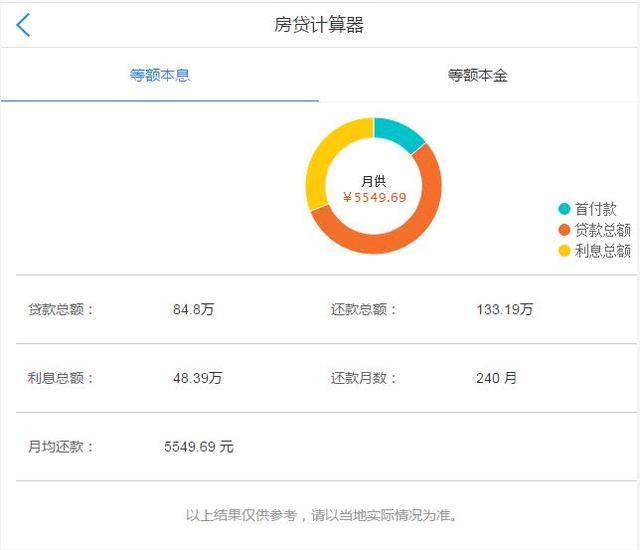Click the disclaimer text at the bottom
Screen dimensions: 640x550
[321, 516]
